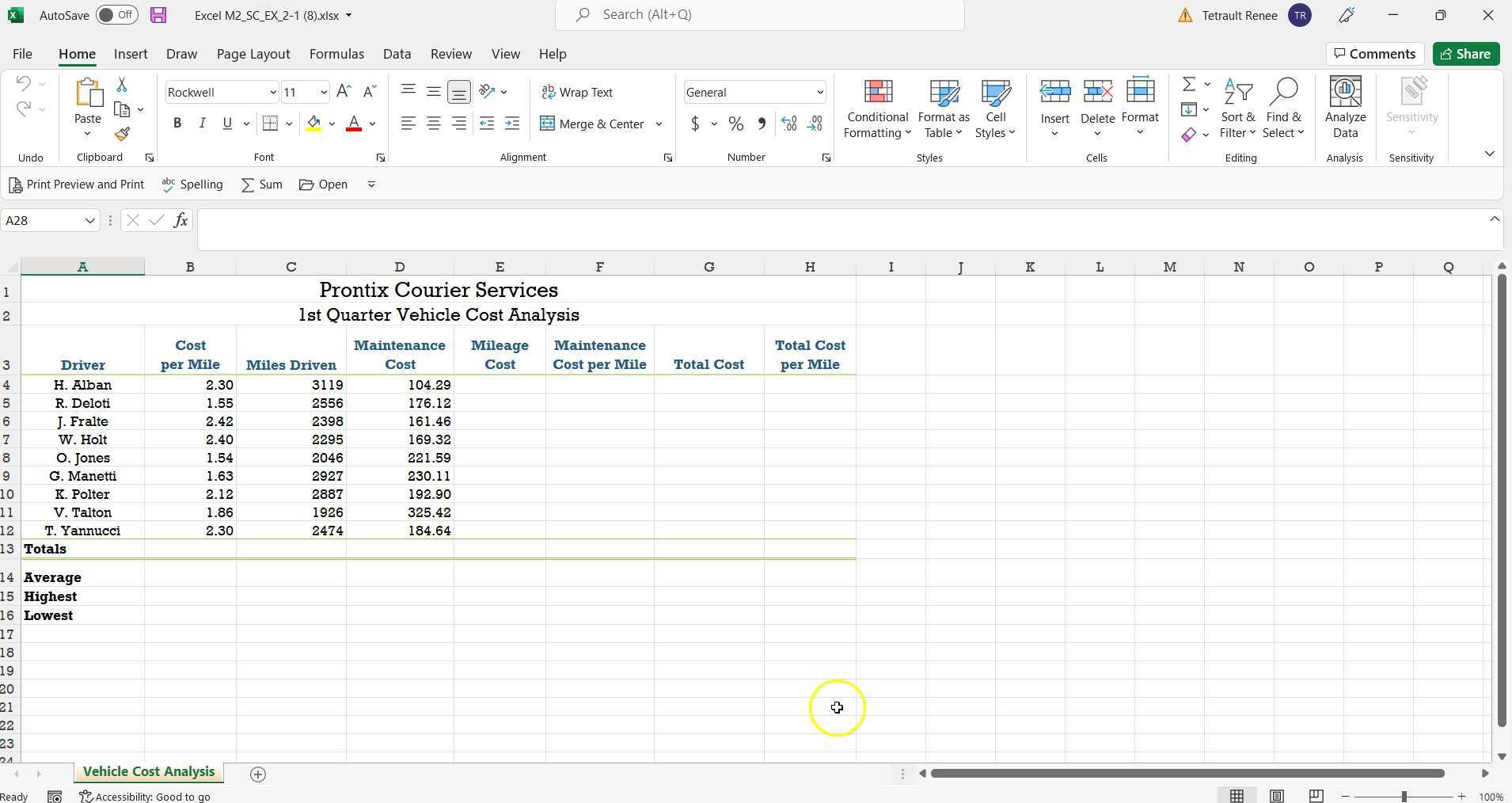Click the Share button
This screenshot has height=803, width=1512.
click(1465, 53)
